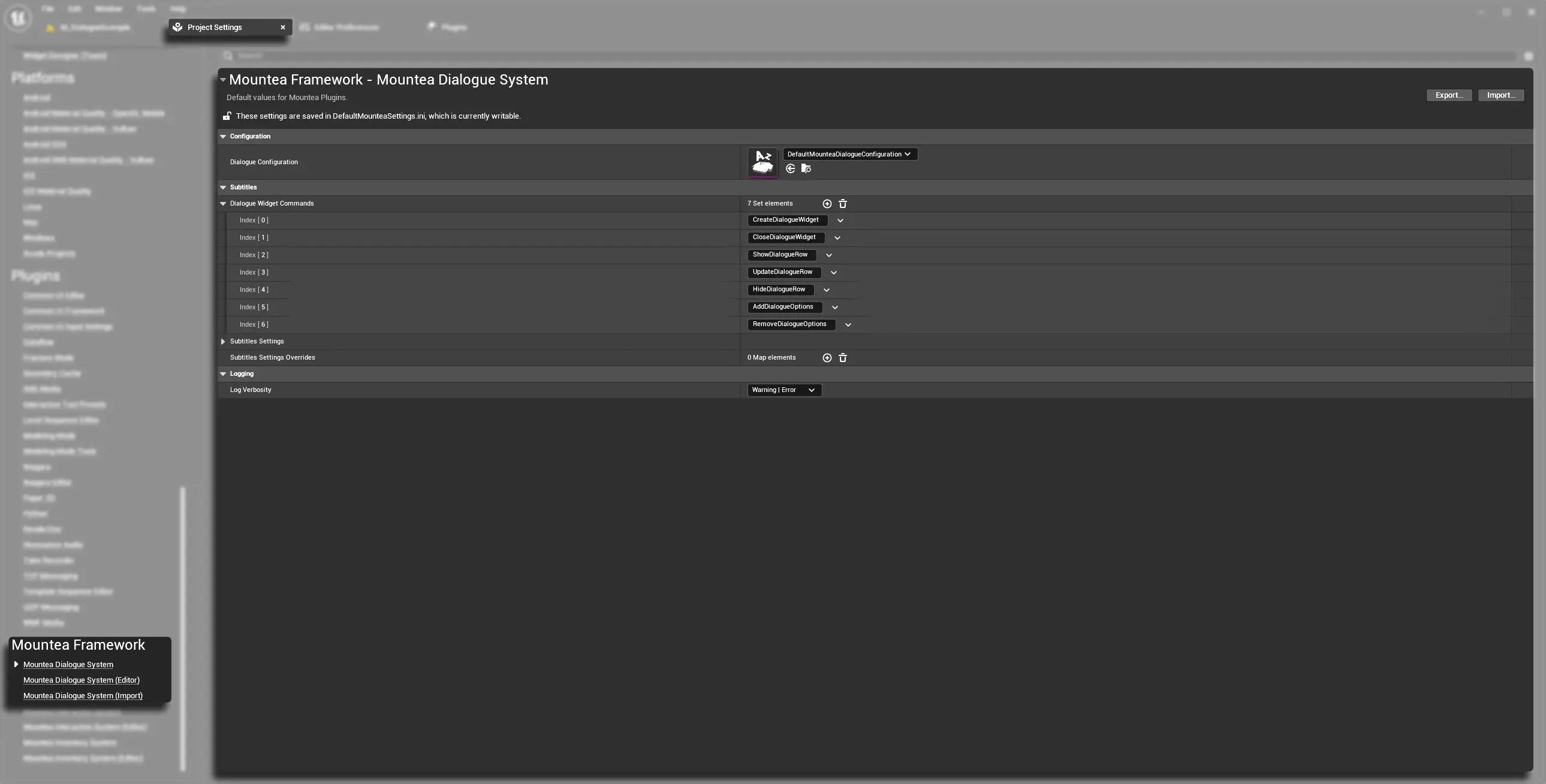Open Mountea Dialogue System (Editor) settings
The image size is (1546, 784).
(81, 680)
